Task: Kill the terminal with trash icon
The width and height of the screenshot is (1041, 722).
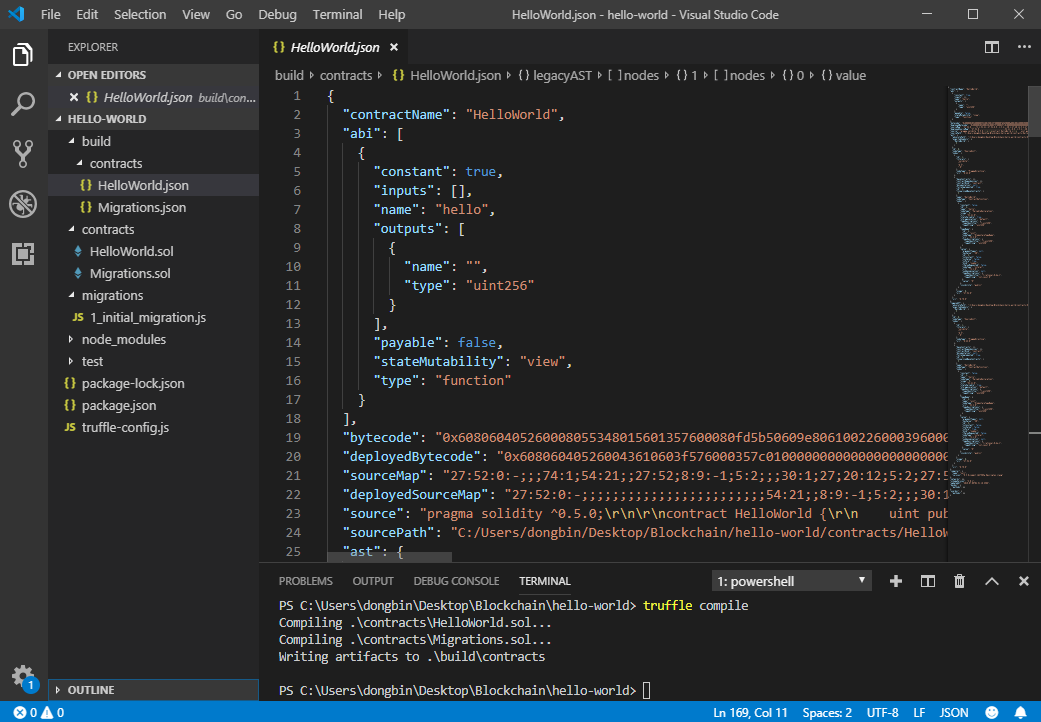Action: (x=959, y=581)
